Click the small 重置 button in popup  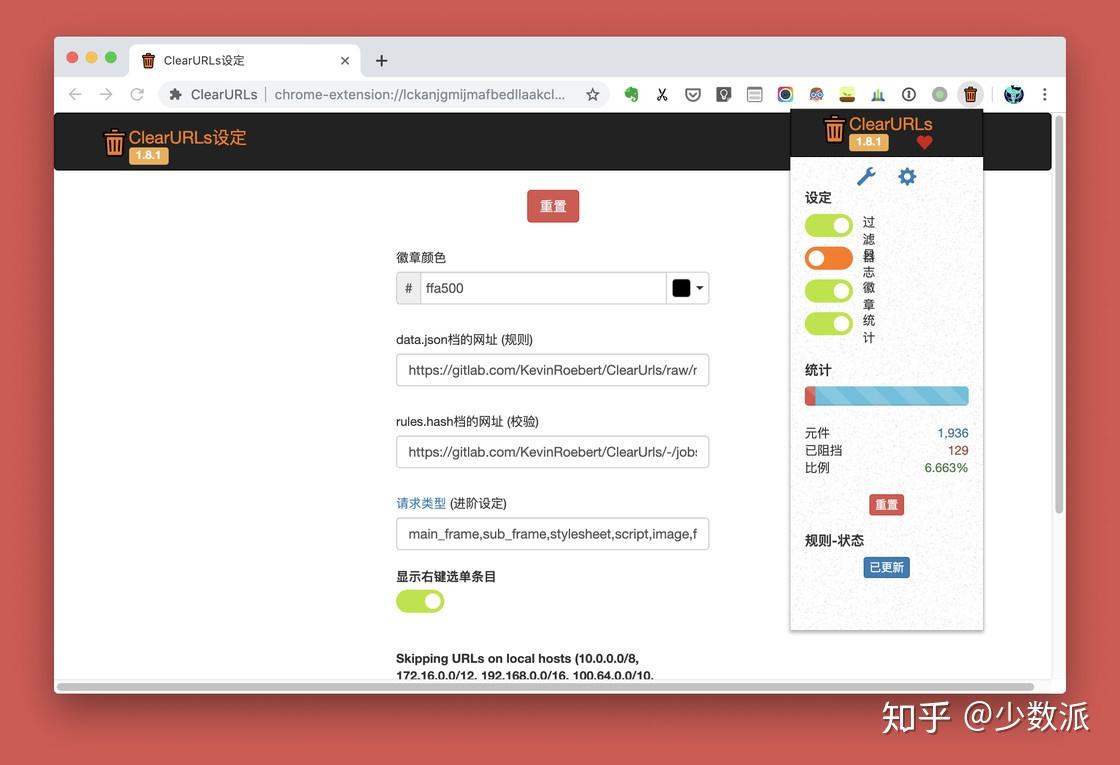click(x=886, y=505)
